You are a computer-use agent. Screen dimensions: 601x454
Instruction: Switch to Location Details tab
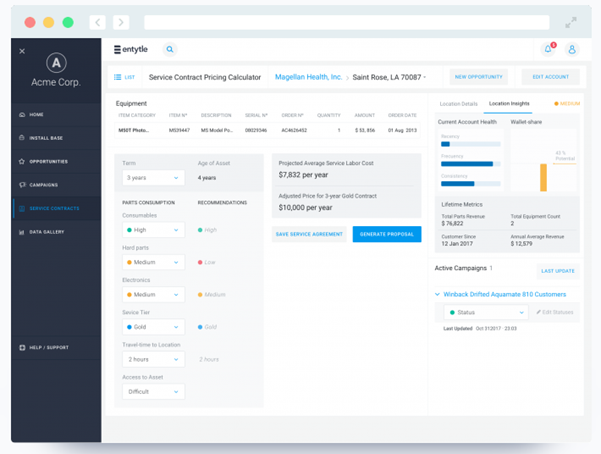click(458, 104)
